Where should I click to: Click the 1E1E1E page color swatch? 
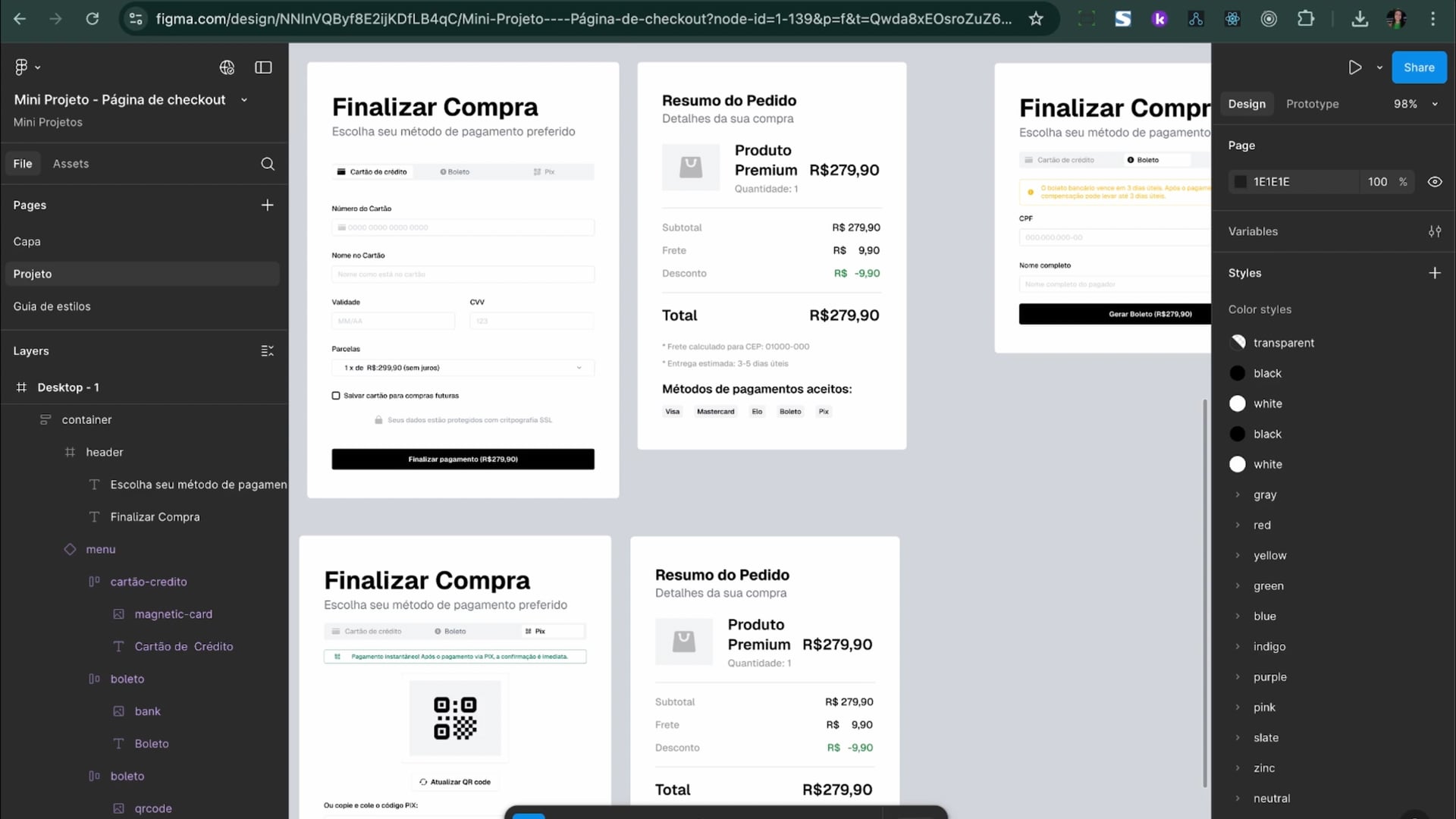tap(1241, 182)
